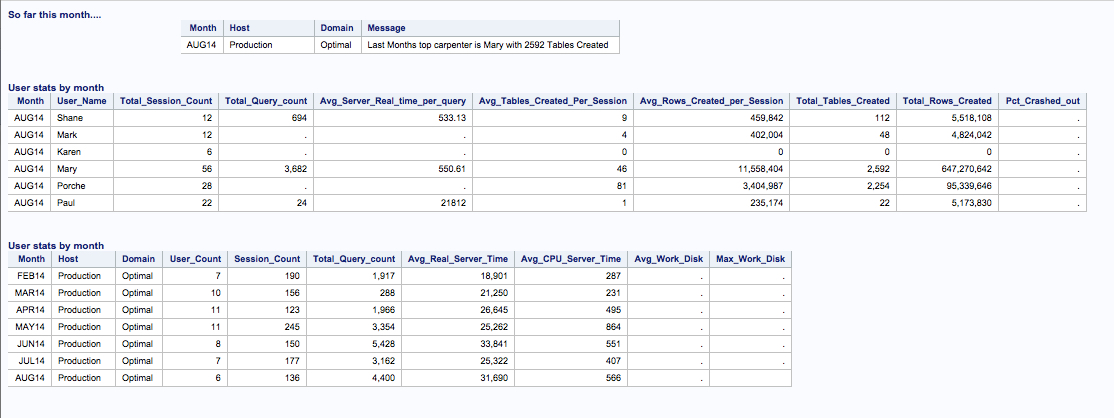Select Avg_Tables_Created_Per_Session header
The width and height of the screenshot is (1114, 418).
(553, 101)
